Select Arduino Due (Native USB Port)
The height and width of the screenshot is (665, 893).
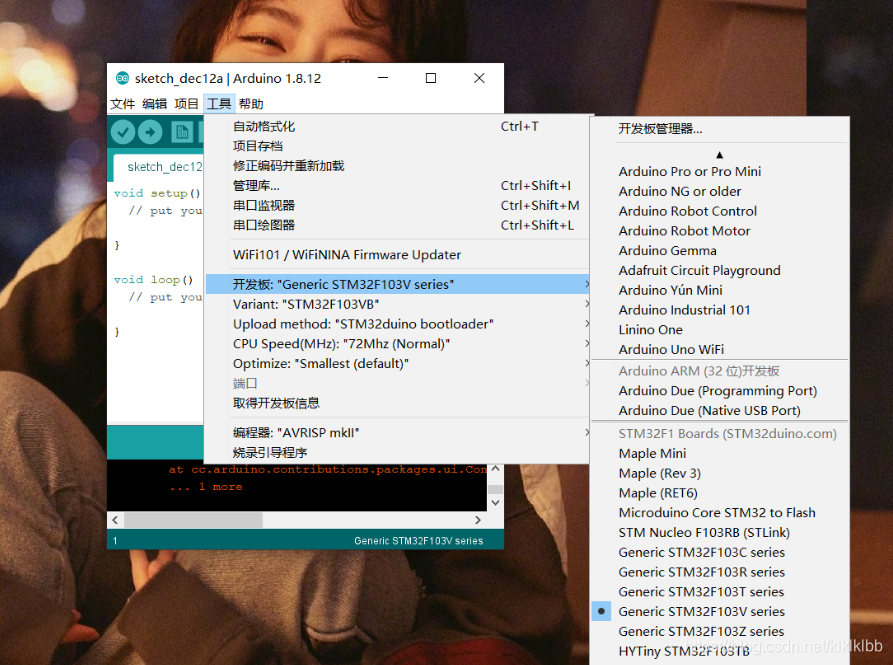720,411
